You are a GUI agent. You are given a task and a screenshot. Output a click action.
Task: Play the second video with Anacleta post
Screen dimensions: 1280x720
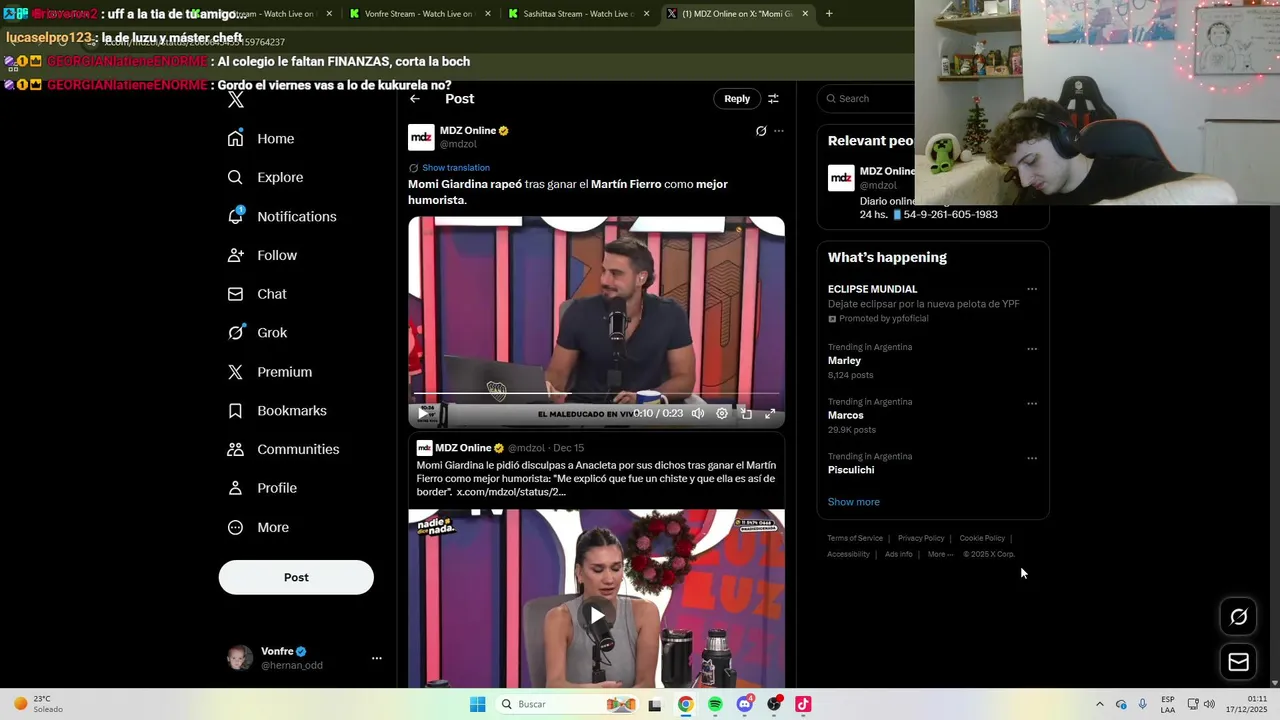coord(596,615)
